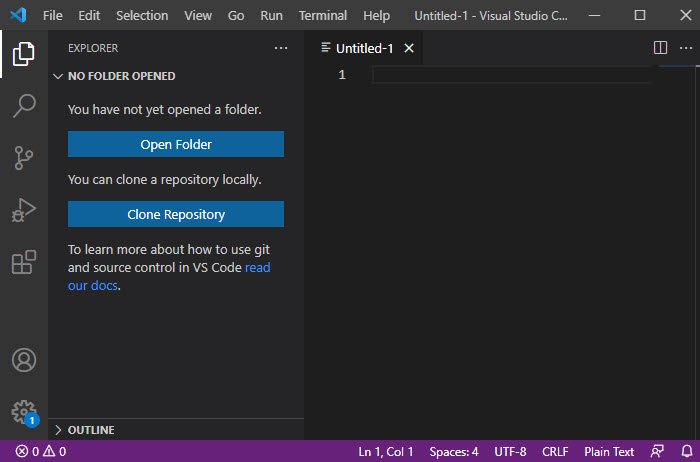Click the Plain Text language mode
The height and width of the screenshot is (462, 700).
click(609, 452)
